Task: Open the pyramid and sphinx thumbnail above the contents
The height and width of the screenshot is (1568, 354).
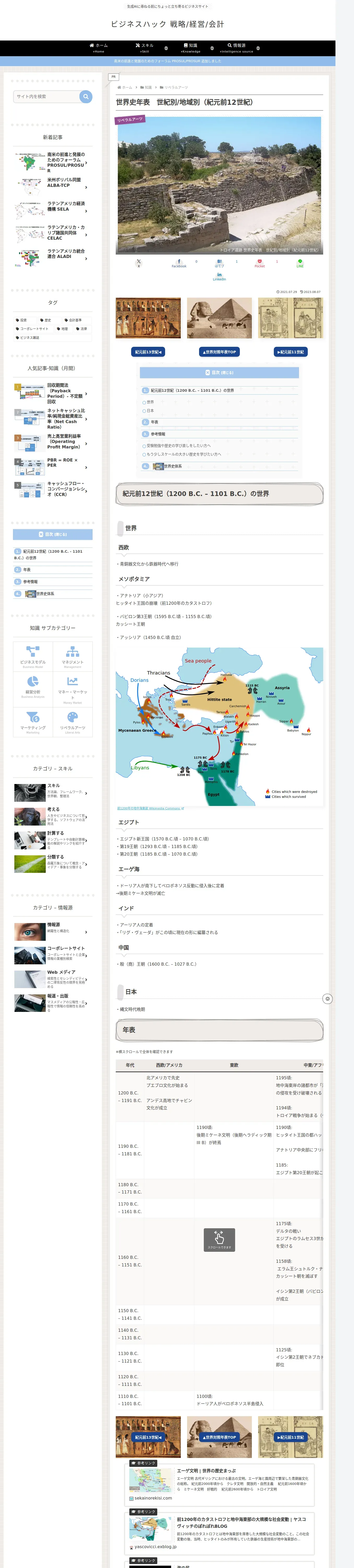Action: click(219, 318)
